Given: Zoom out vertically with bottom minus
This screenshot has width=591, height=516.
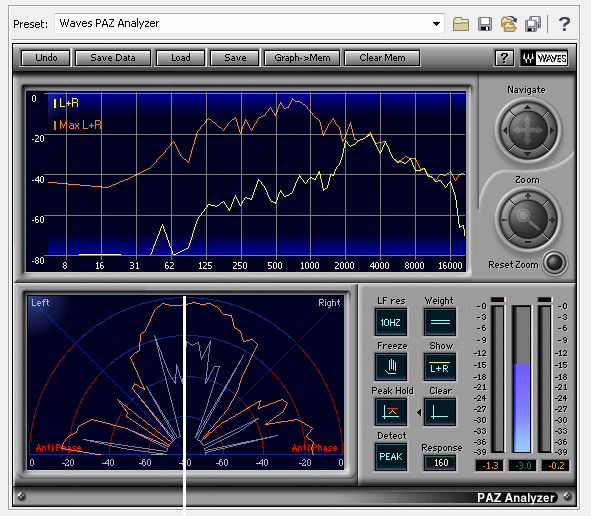Looking at the screenshot, I should coord(528,241).
